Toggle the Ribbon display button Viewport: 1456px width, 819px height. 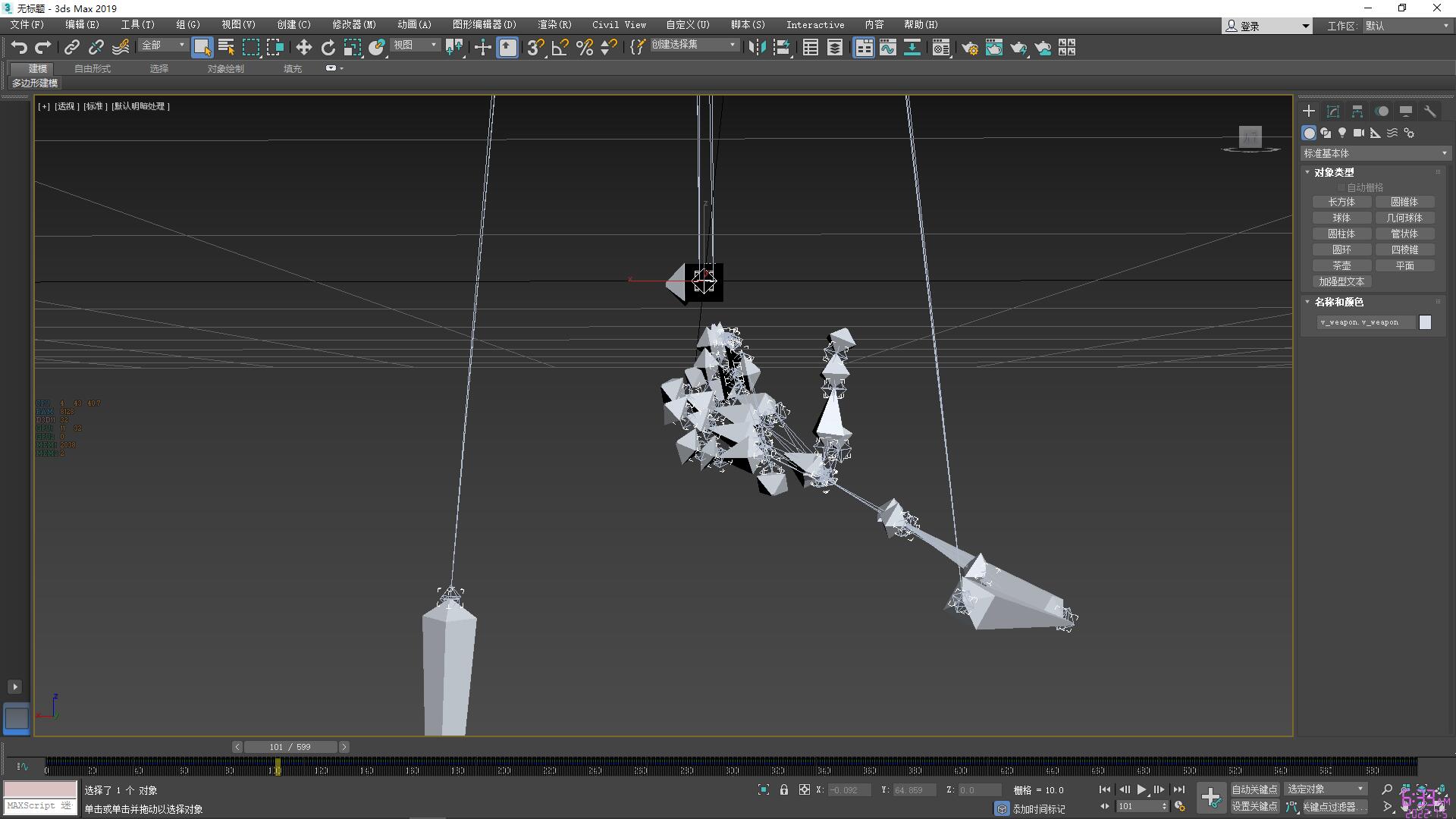864,48
